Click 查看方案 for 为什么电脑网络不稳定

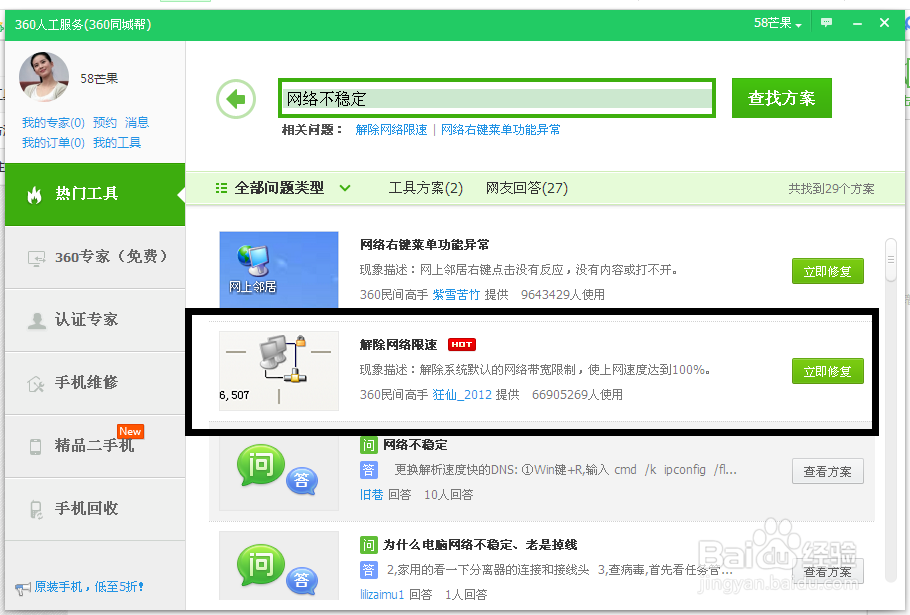click(828, 571)
